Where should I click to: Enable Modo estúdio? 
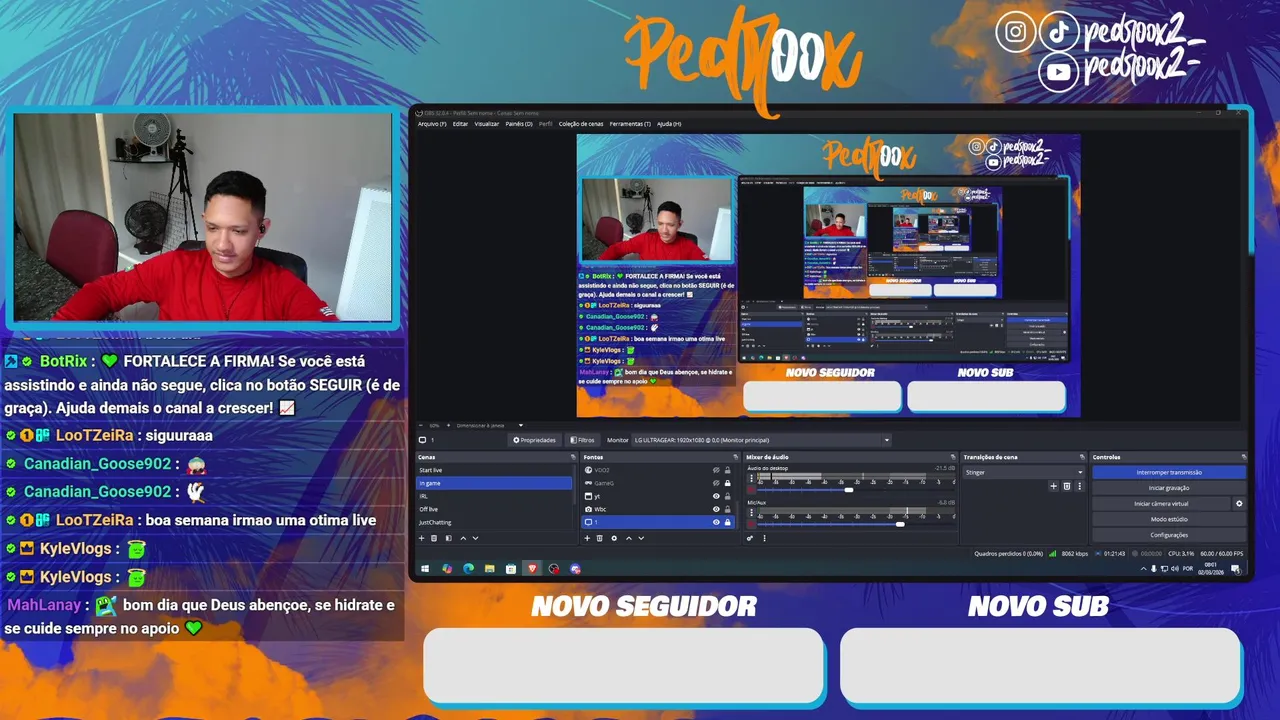(1169, 519)
